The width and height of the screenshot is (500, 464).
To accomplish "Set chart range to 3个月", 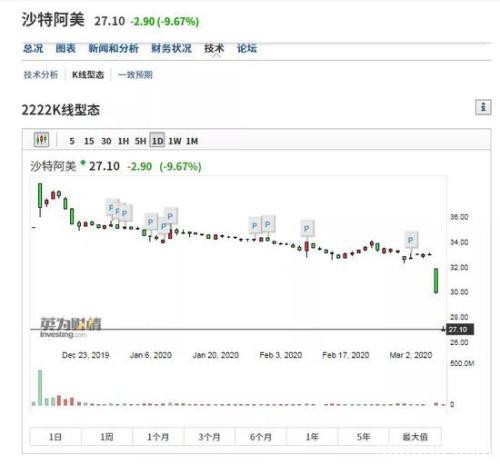I will (x=209, y=436).
